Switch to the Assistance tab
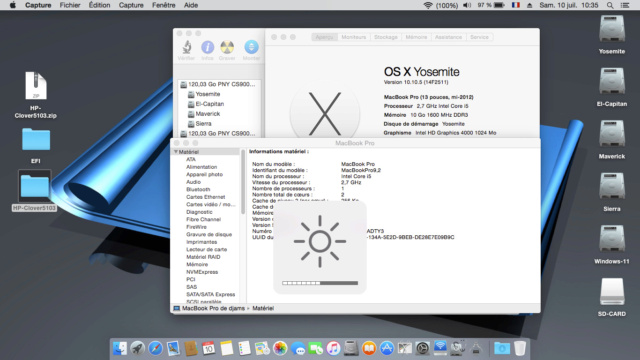The width and height of the screenshot is (640, 360). tap(449, 37)
